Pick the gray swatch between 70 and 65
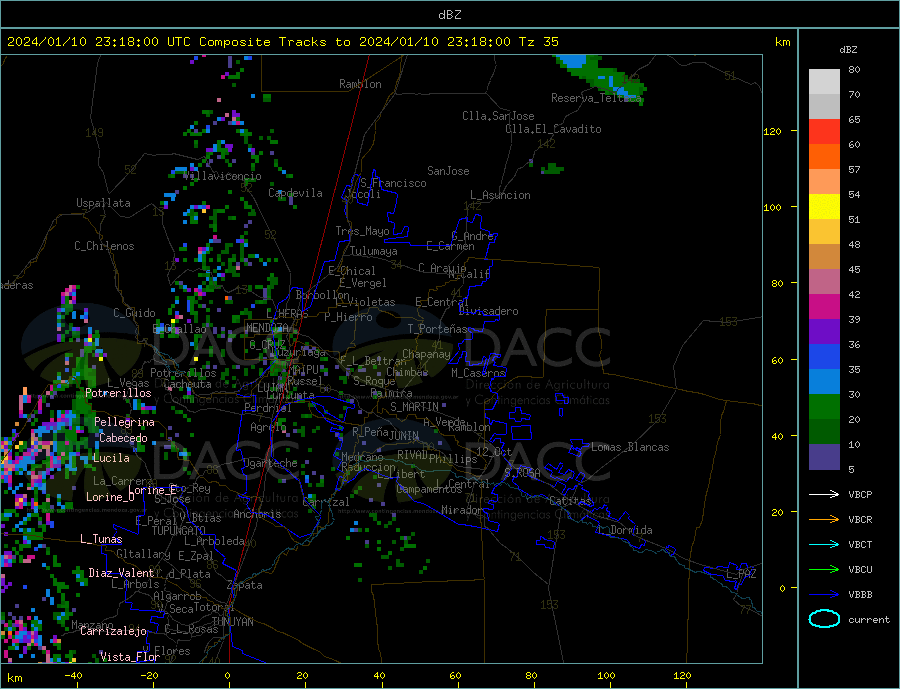900x689 pixels. (824, 107)
